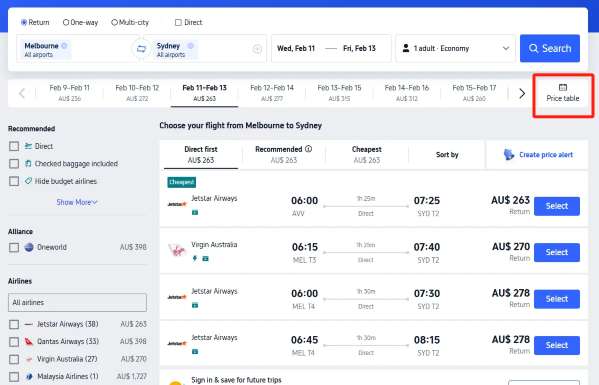The height and width of the screenshot is (385, 599).
Task: Click Jetstar logo on 07:30 arrival flight
Action: tap(177, 297)
